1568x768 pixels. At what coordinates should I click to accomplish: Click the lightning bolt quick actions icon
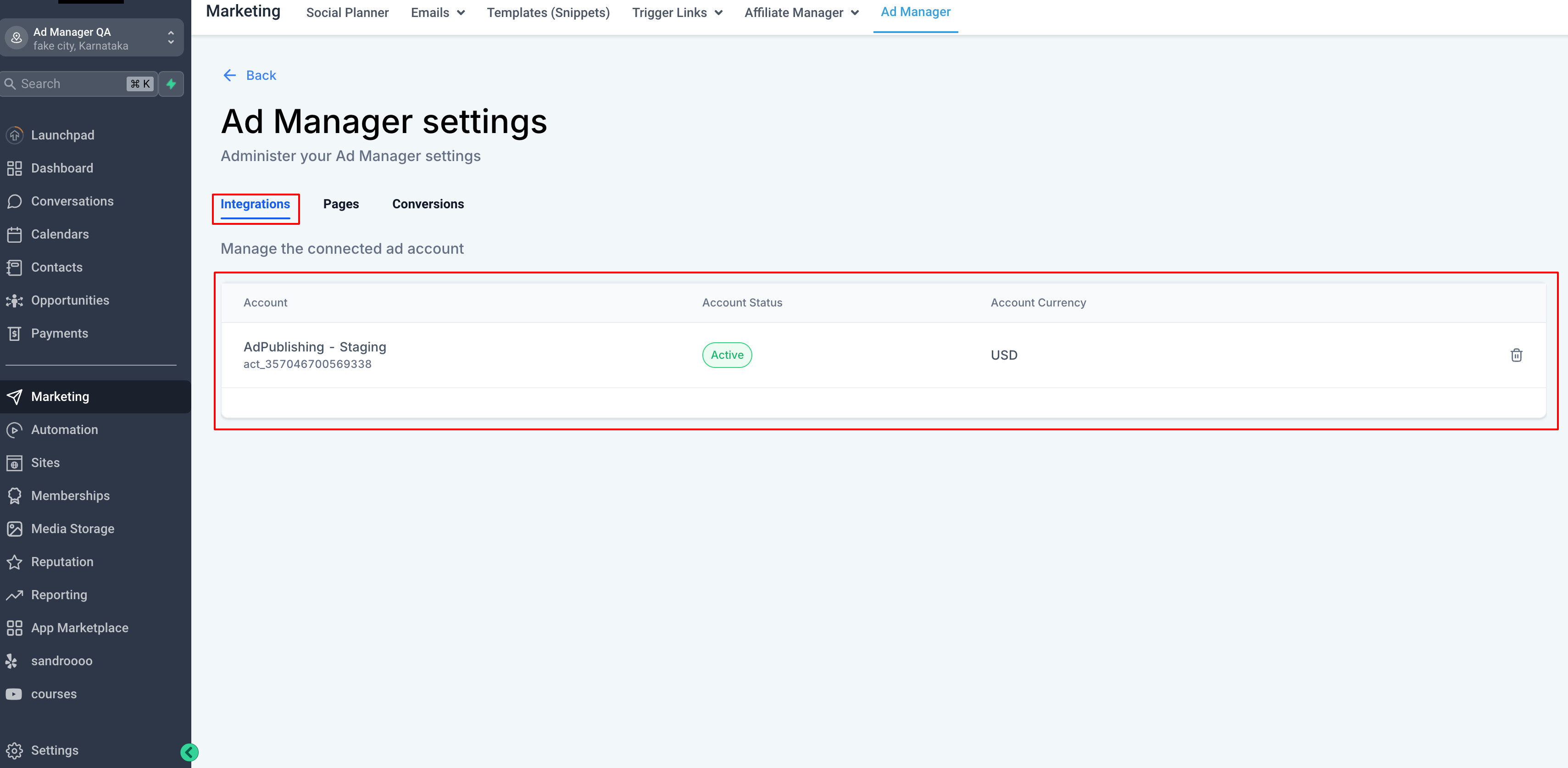171,84
